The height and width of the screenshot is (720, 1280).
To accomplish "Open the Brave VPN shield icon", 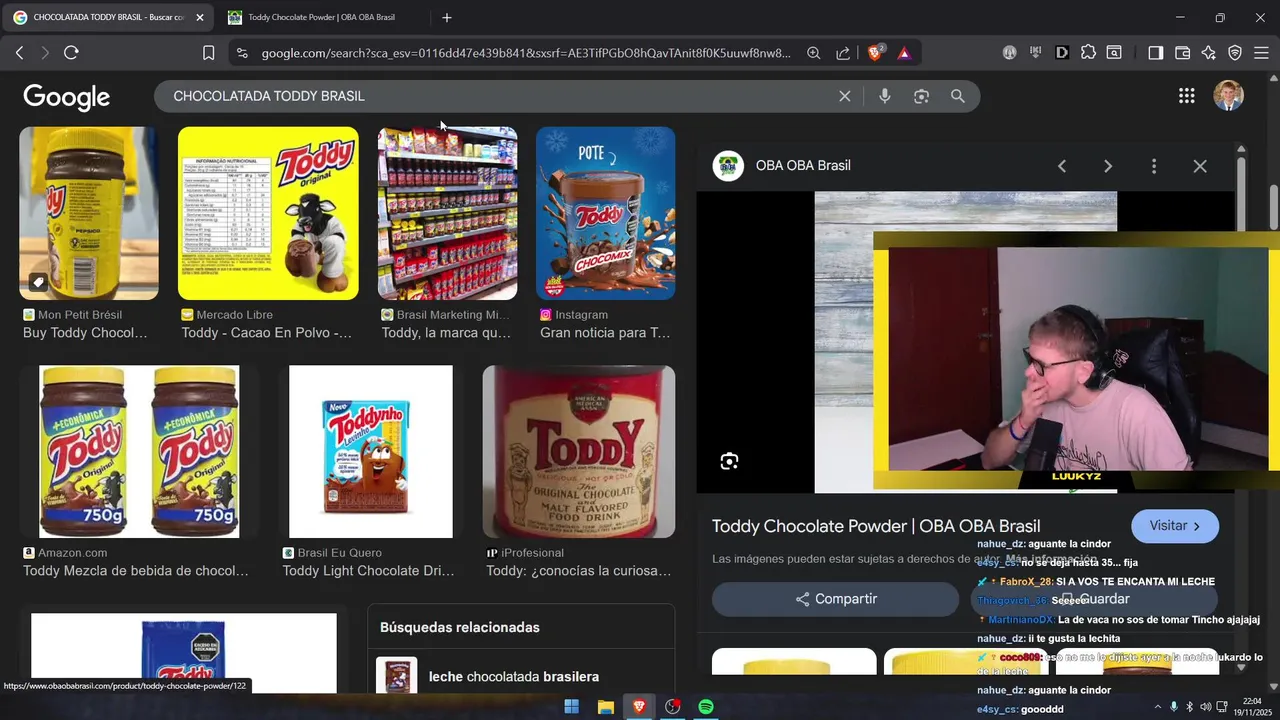I will (x=1235, y=53).
